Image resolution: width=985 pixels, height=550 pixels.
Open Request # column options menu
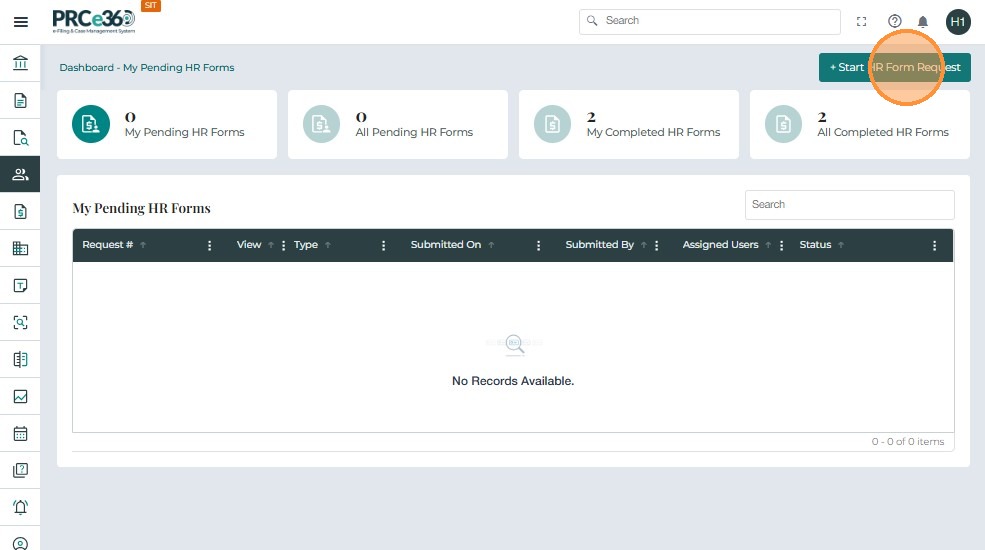coord(209,245)
